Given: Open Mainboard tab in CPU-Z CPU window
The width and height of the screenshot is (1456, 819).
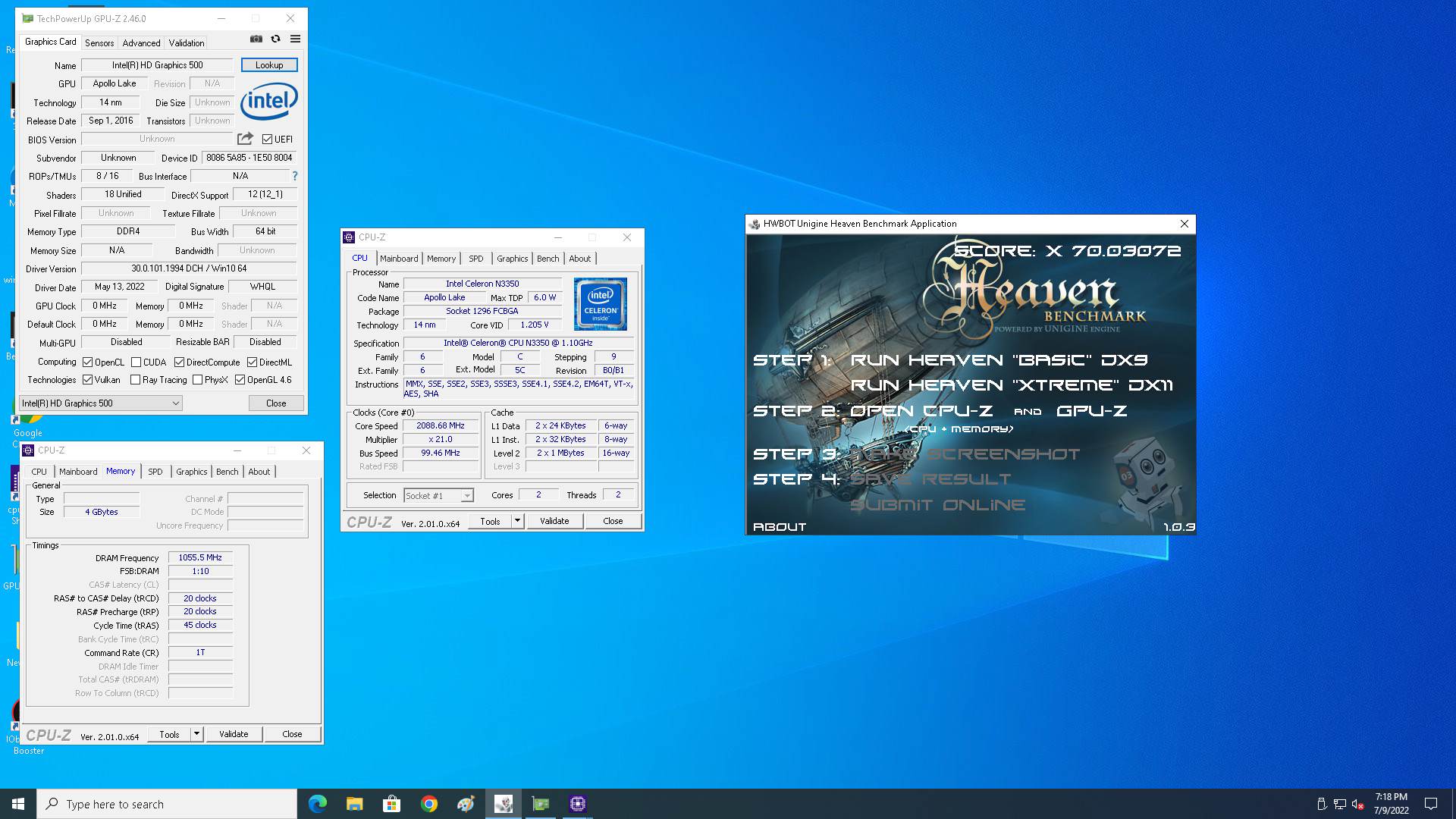Looking at the screenshot, I should tap(399, 259).
